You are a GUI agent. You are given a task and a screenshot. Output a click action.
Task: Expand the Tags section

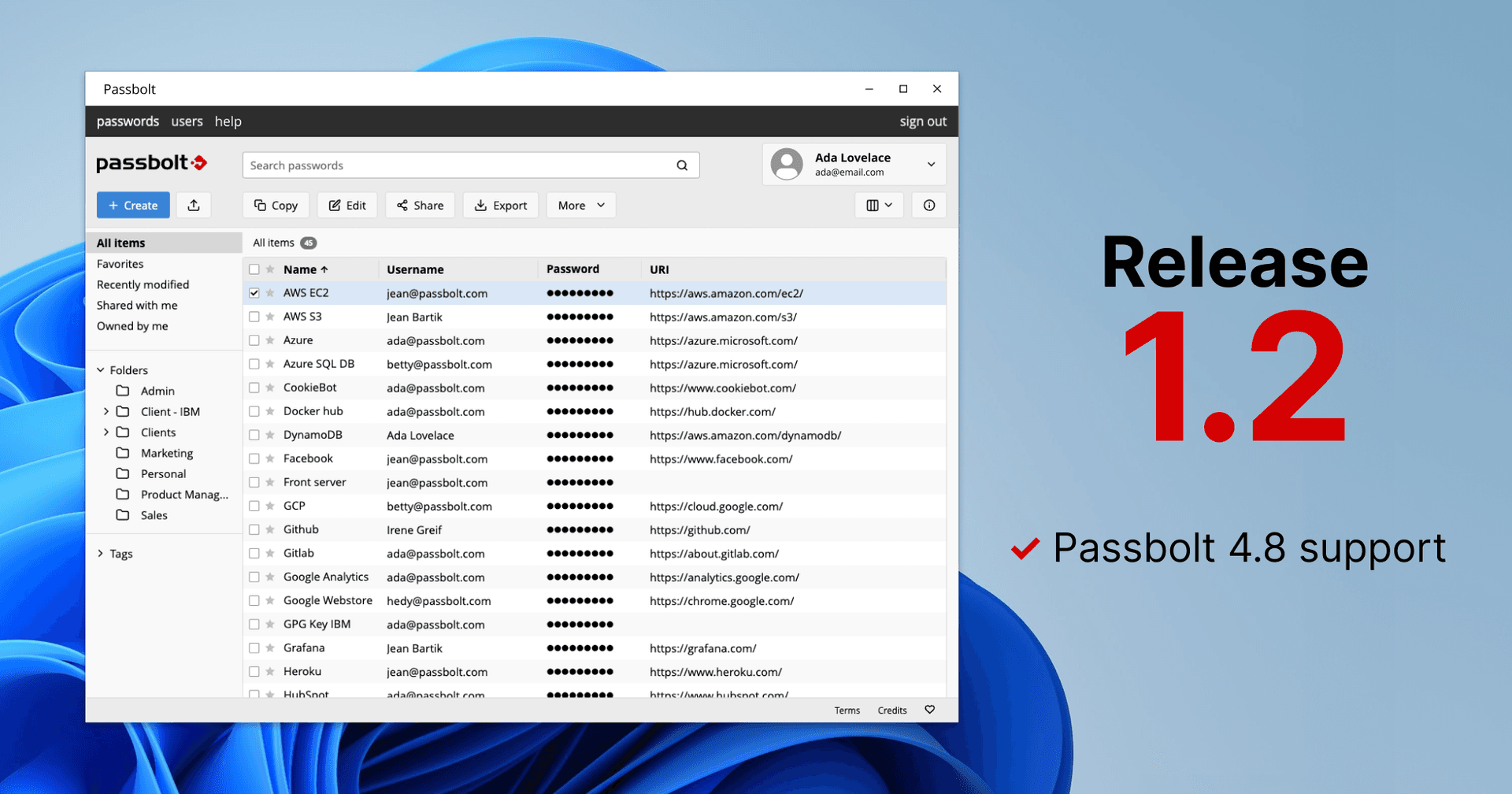tap(101, 553)
